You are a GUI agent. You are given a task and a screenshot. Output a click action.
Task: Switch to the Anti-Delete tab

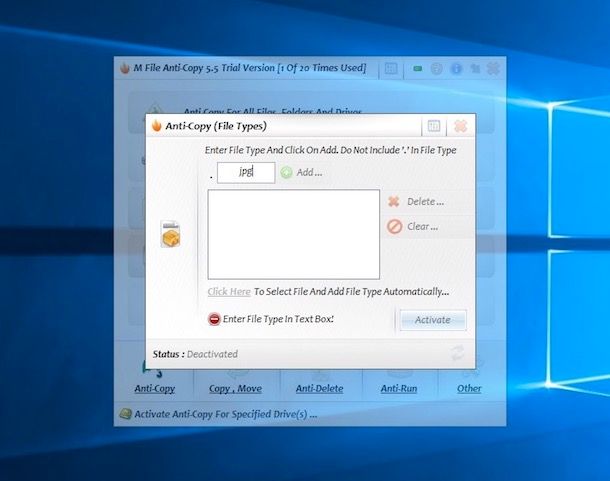coord(319,388)
